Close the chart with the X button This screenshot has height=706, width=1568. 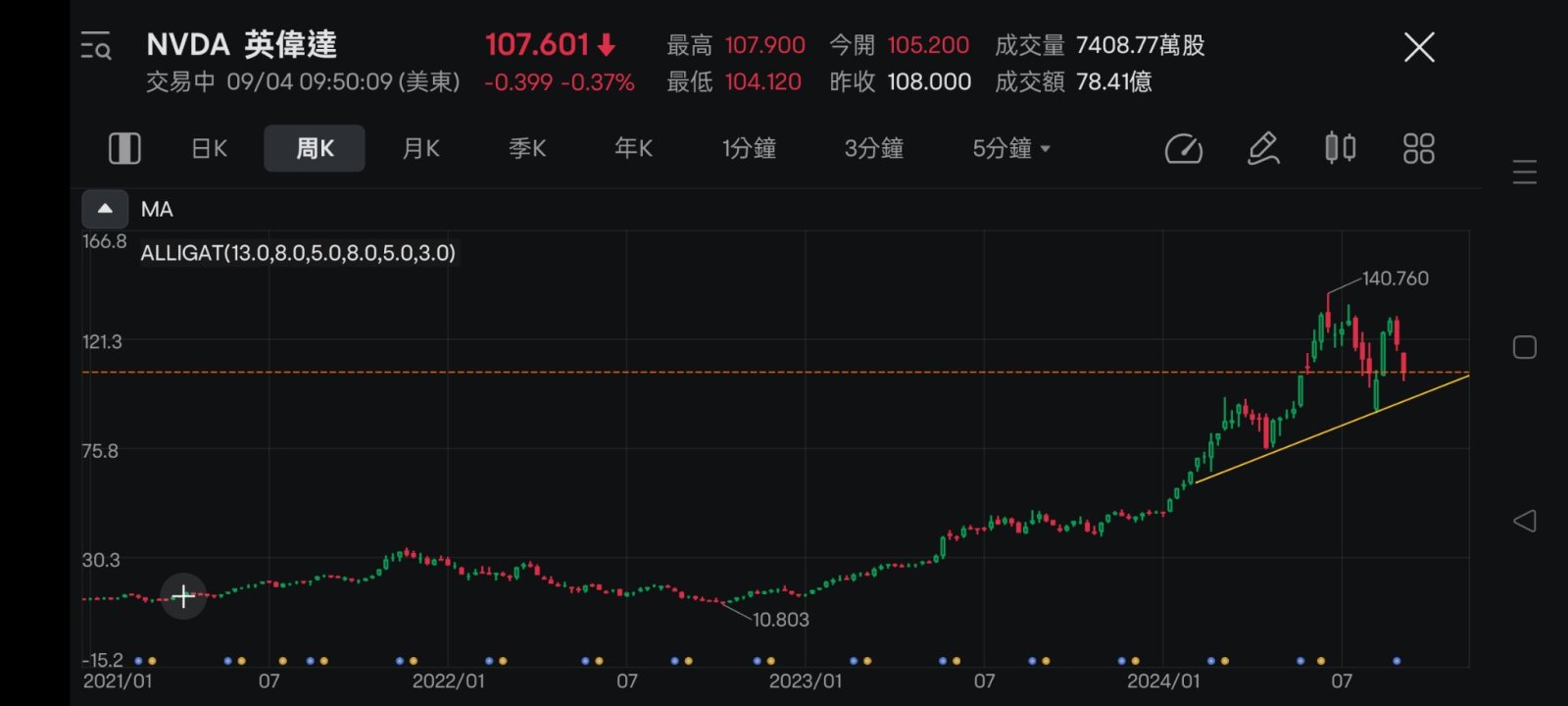pos(1419,47)
